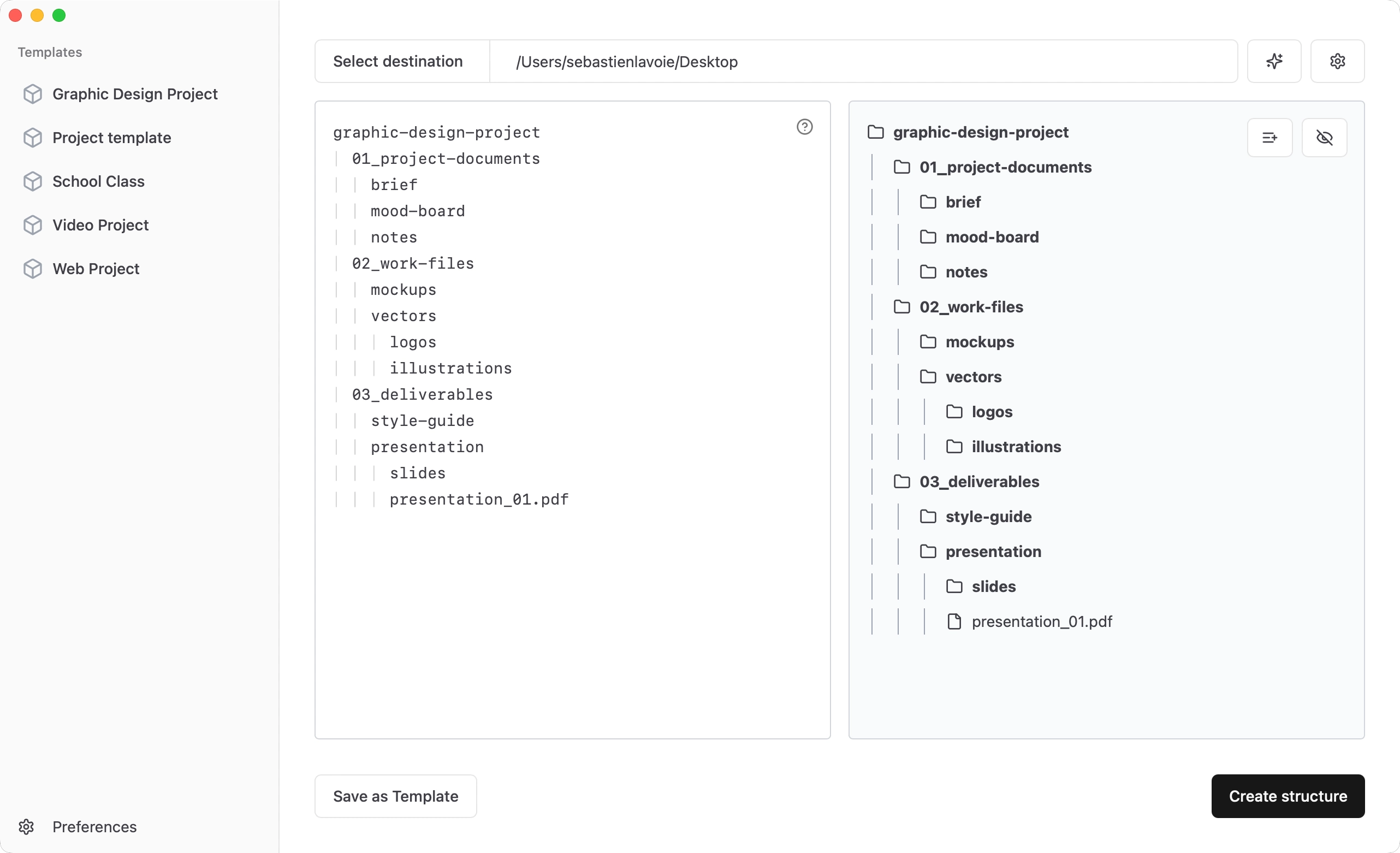Screen dimensions: 1400x853
Task: Click the Select destination button
Action: [x=402, y=61]
